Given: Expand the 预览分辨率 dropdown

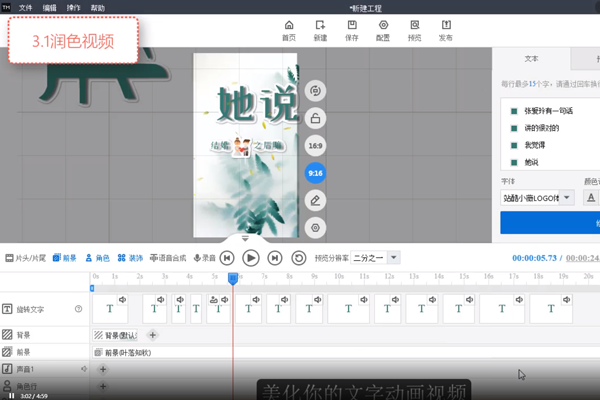Looking at the screenshot, I should pyautogui.click(x=394, y=258).
